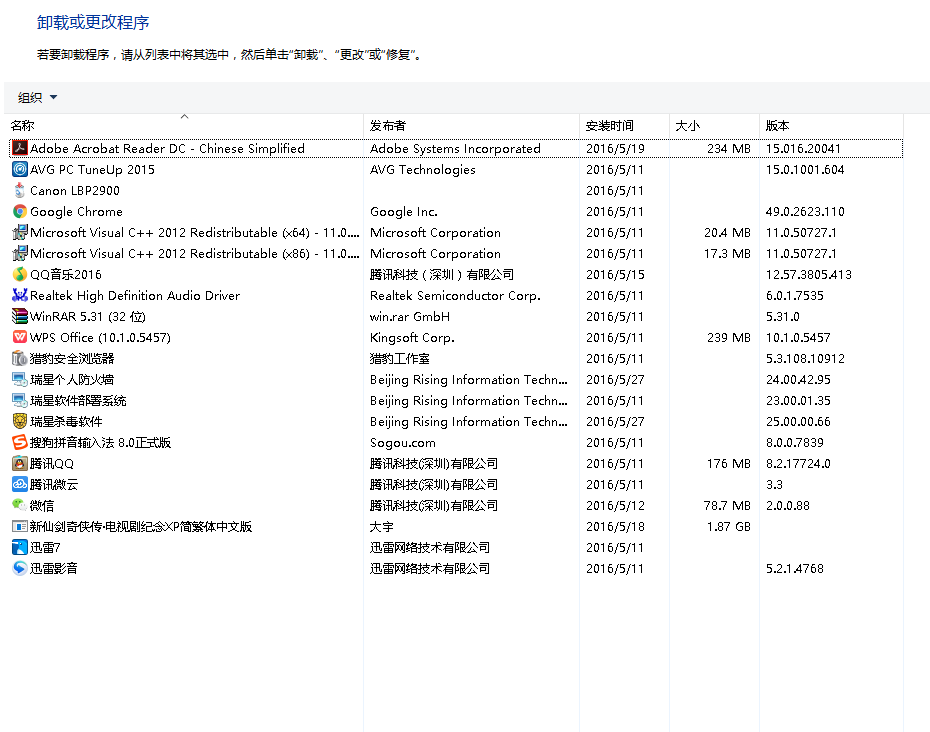Click publisher 大宇
This screenshot has height=732, width=930.
coord(381,527)
